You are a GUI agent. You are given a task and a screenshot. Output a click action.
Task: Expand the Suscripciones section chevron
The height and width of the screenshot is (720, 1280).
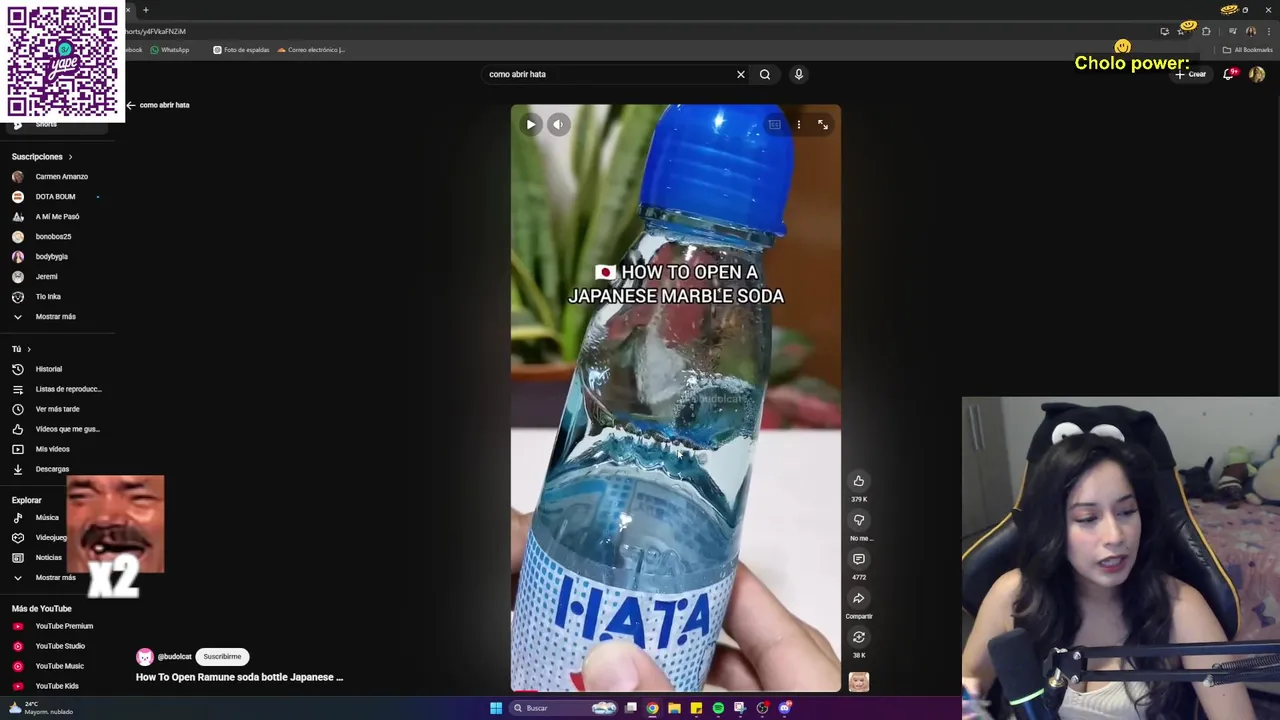(70, 157)
